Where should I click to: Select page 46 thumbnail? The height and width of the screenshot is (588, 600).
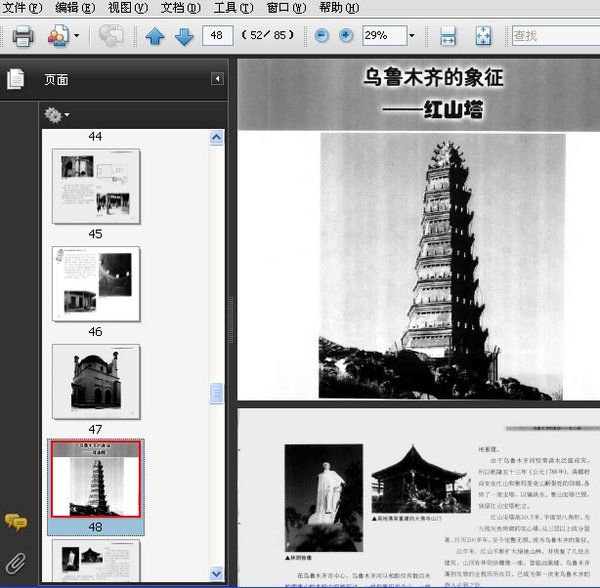pyautogui.click(x=96, y=284)
